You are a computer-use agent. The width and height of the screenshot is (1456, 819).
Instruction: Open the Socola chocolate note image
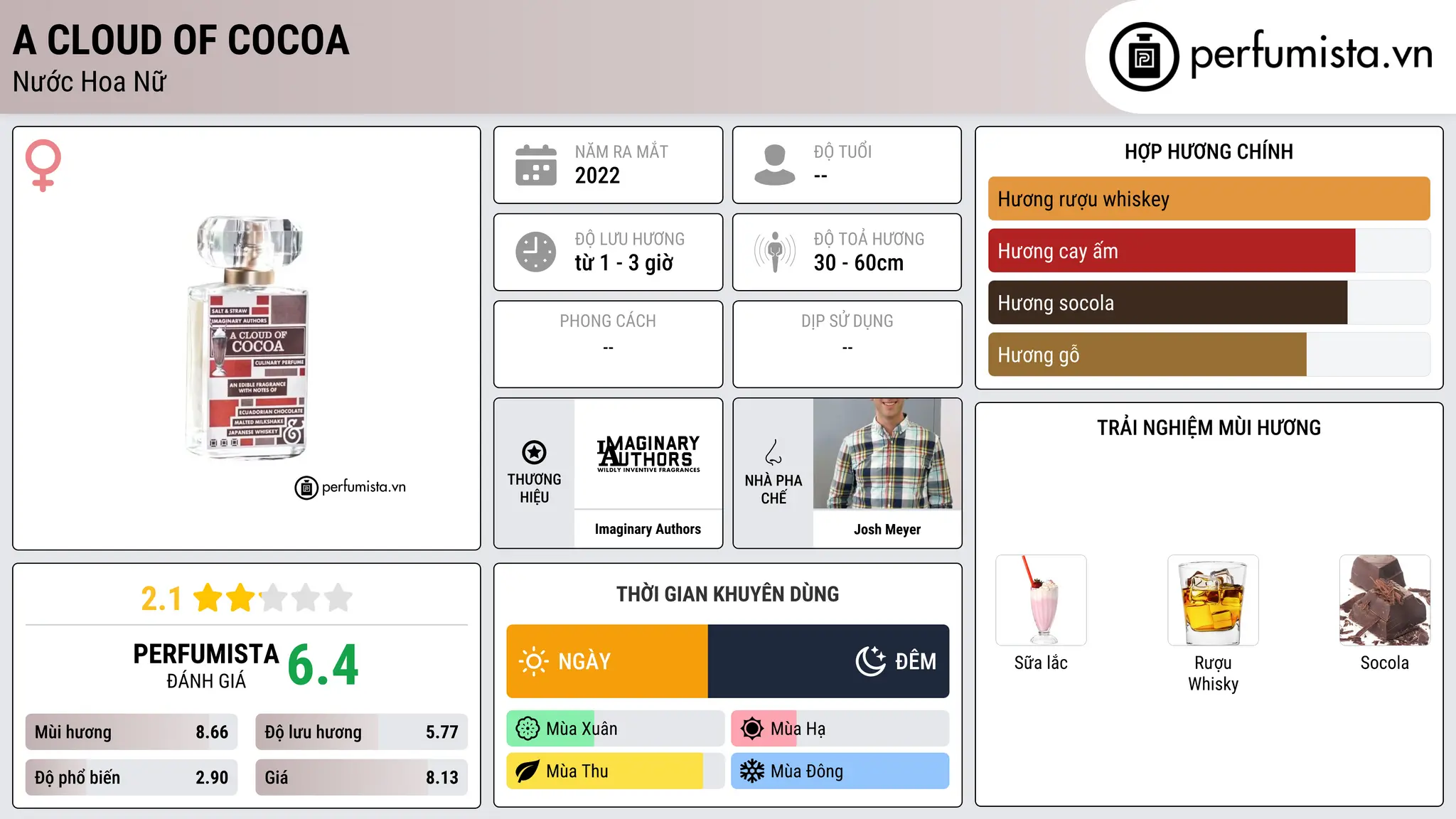[x=1385, y=600]
